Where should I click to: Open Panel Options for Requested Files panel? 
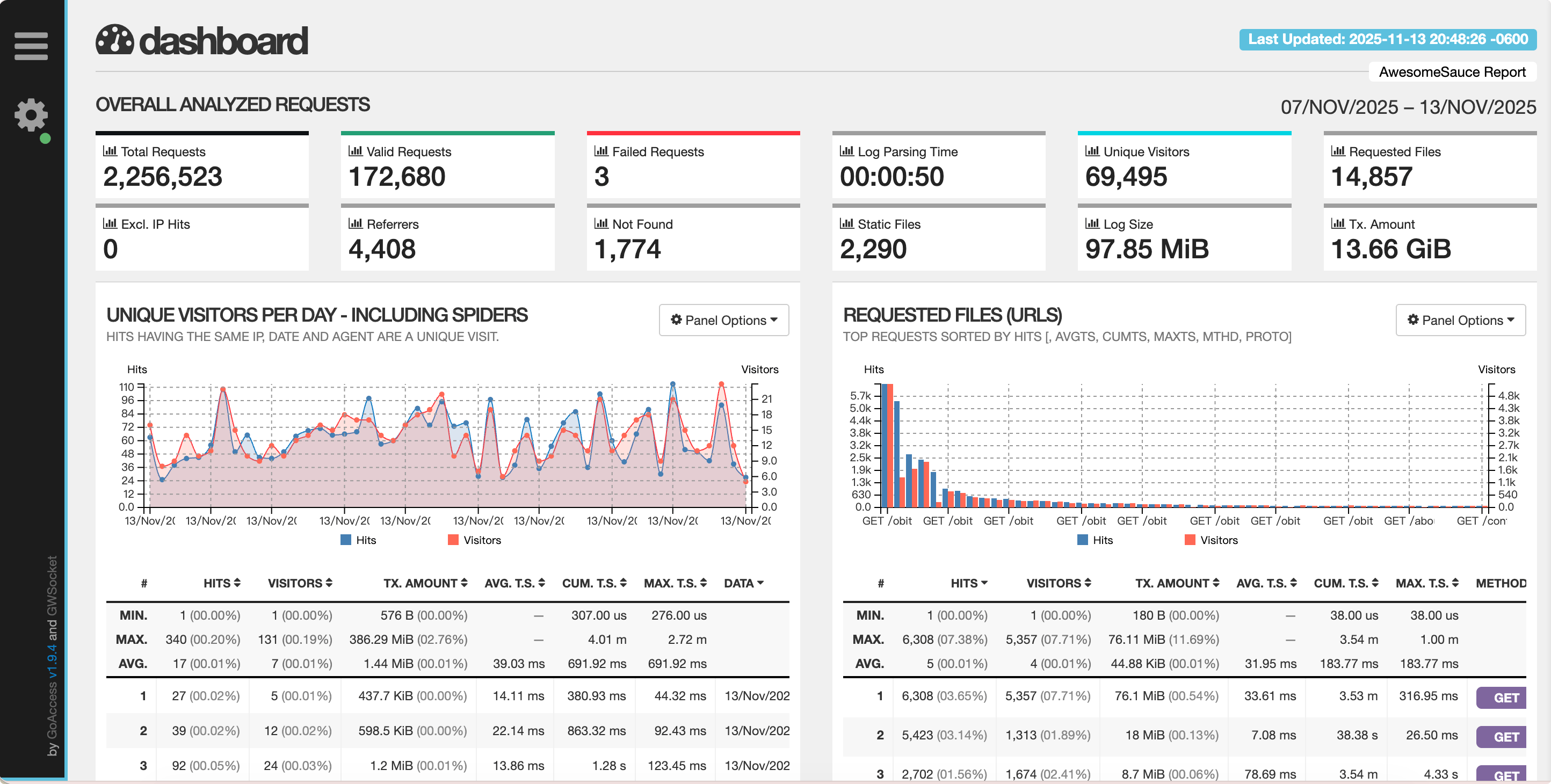[1460, 321]
